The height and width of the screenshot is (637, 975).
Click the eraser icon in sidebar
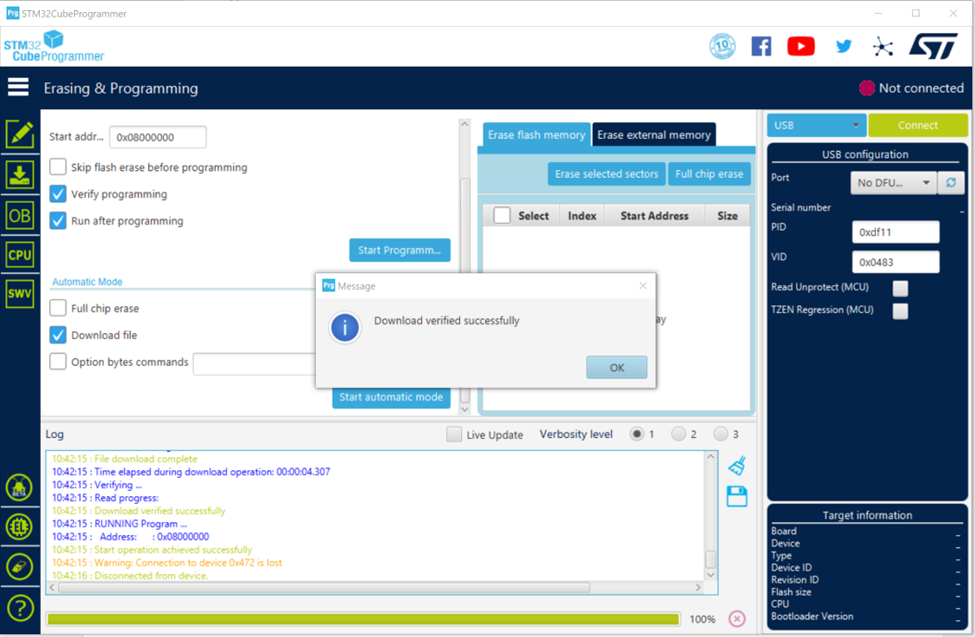[x=19, y=567]
